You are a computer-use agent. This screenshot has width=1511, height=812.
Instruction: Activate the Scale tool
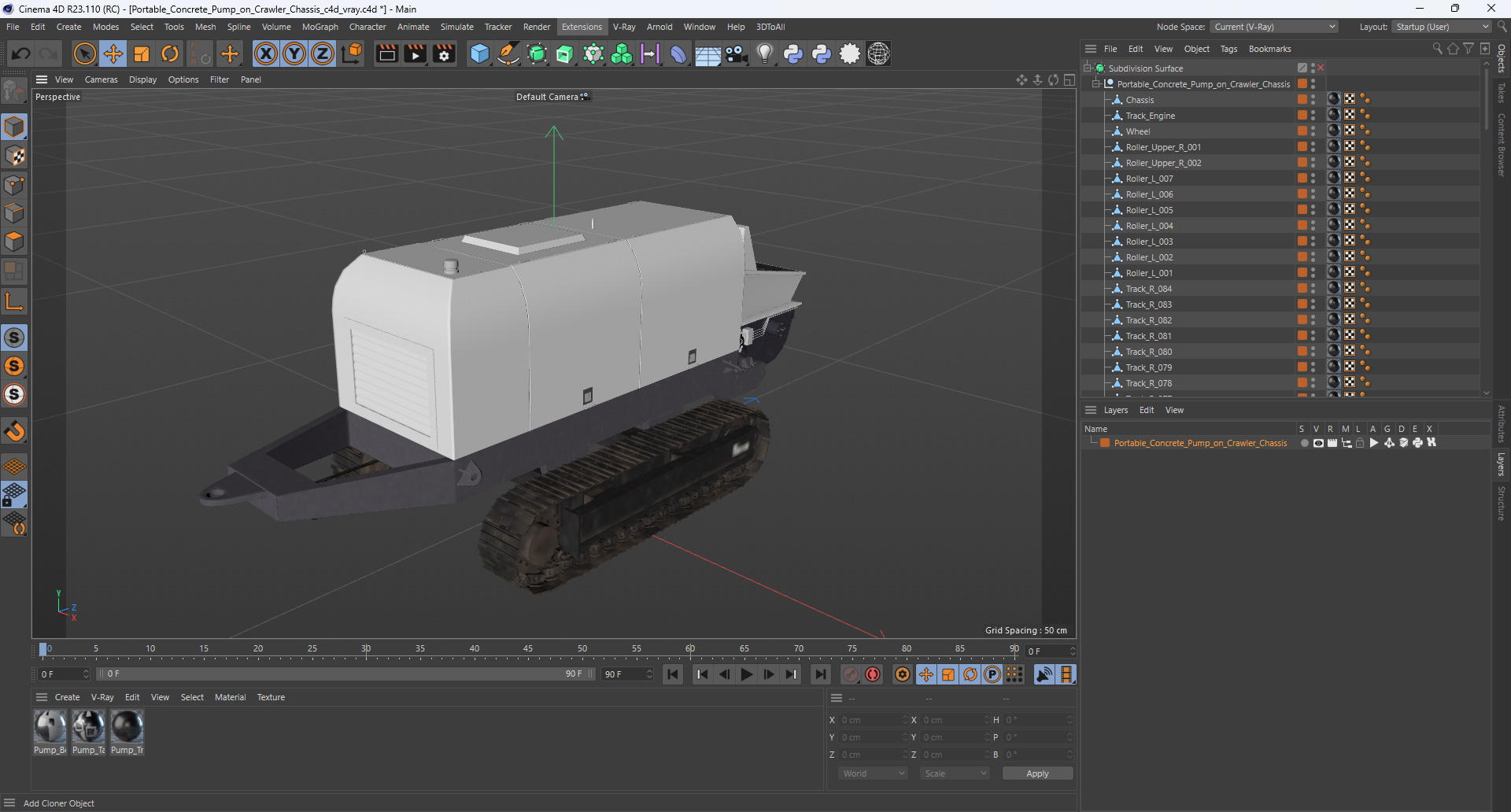142,54
